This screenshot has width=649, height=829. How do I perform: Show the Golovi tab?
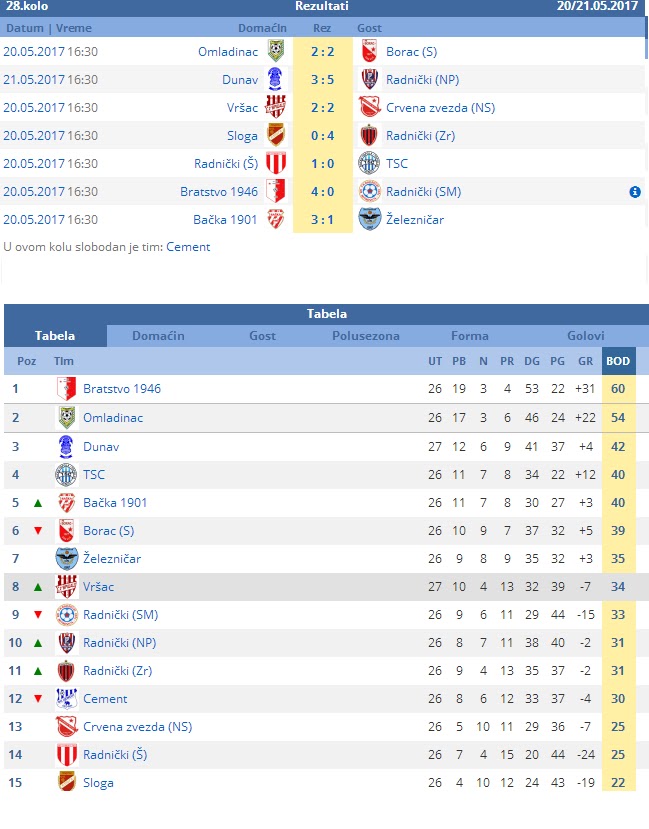[x=586, y=336]
